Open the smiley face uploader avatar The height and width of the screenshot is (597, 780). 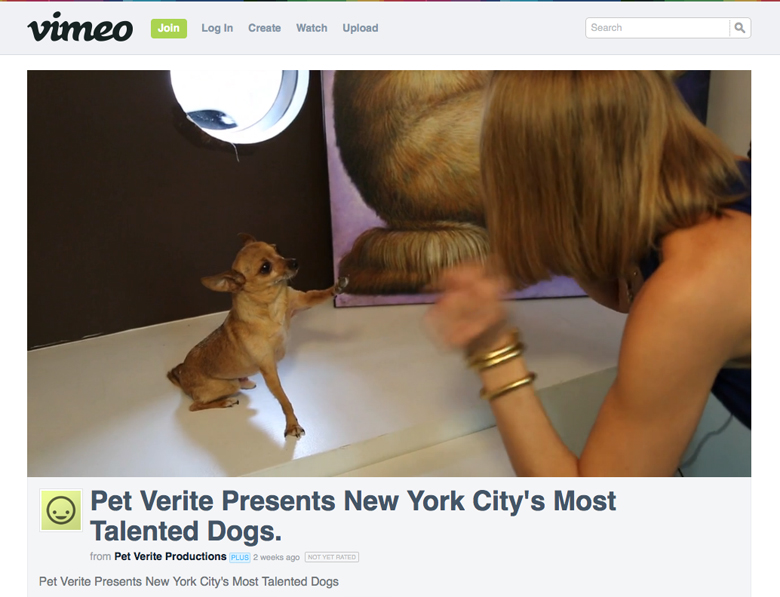(x=61, y=510)
